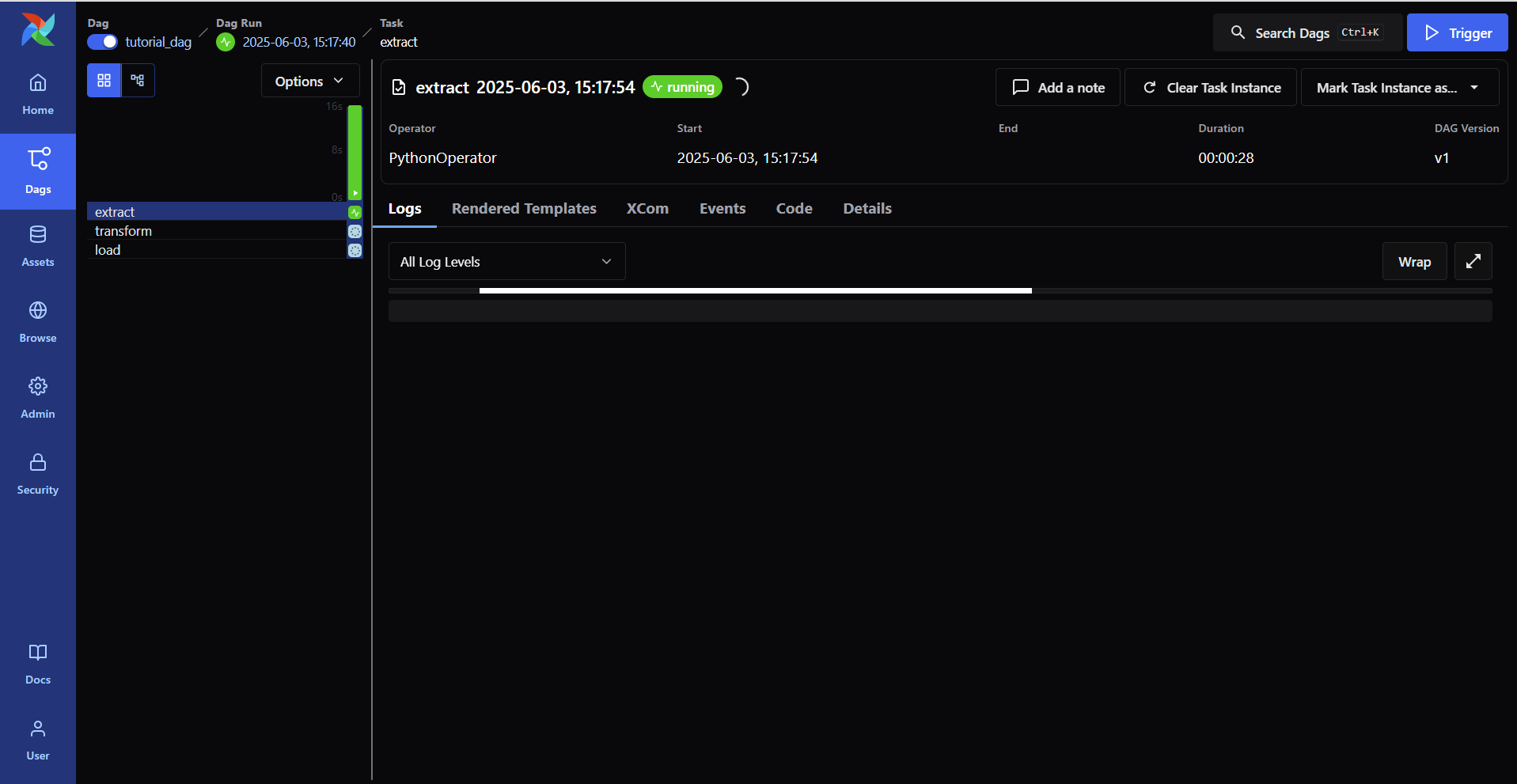Viewport: 1517px width, 784px height.
Task: Open the Code tab
Action: click(x=794, y=208)
